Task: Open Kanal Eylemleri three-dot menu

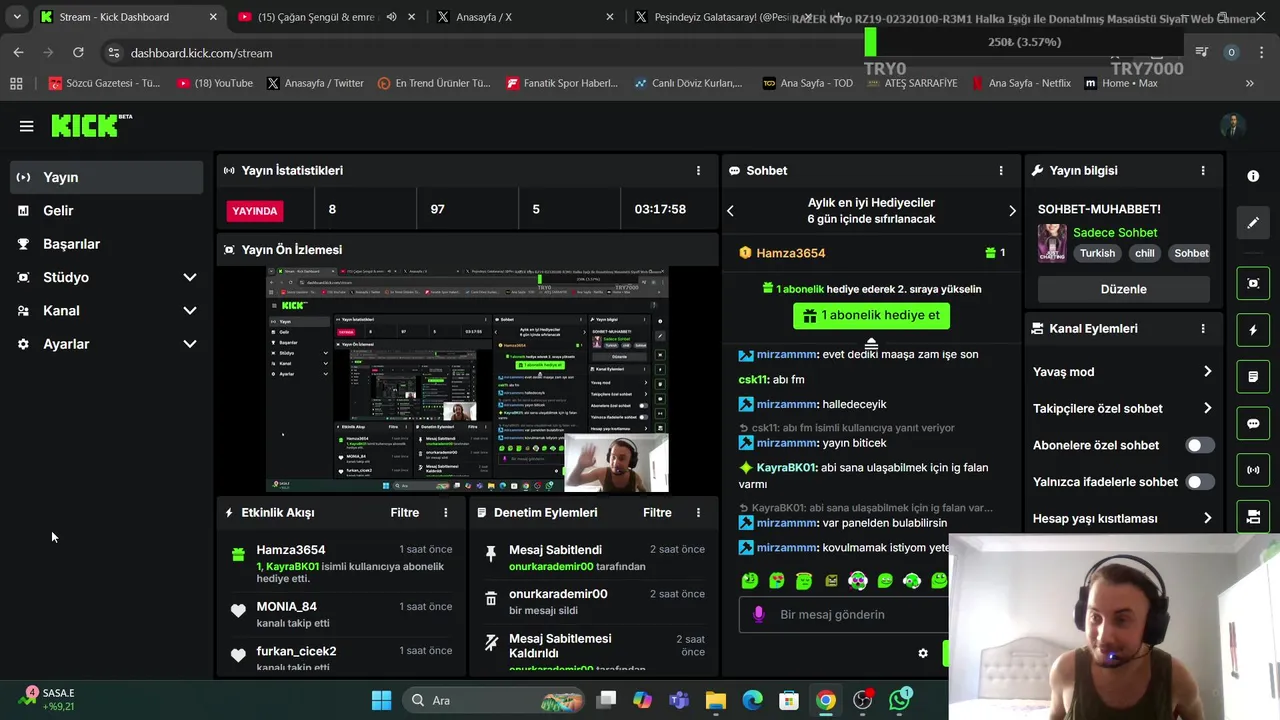Action: pyautogui.click(x=1203, y=328)
